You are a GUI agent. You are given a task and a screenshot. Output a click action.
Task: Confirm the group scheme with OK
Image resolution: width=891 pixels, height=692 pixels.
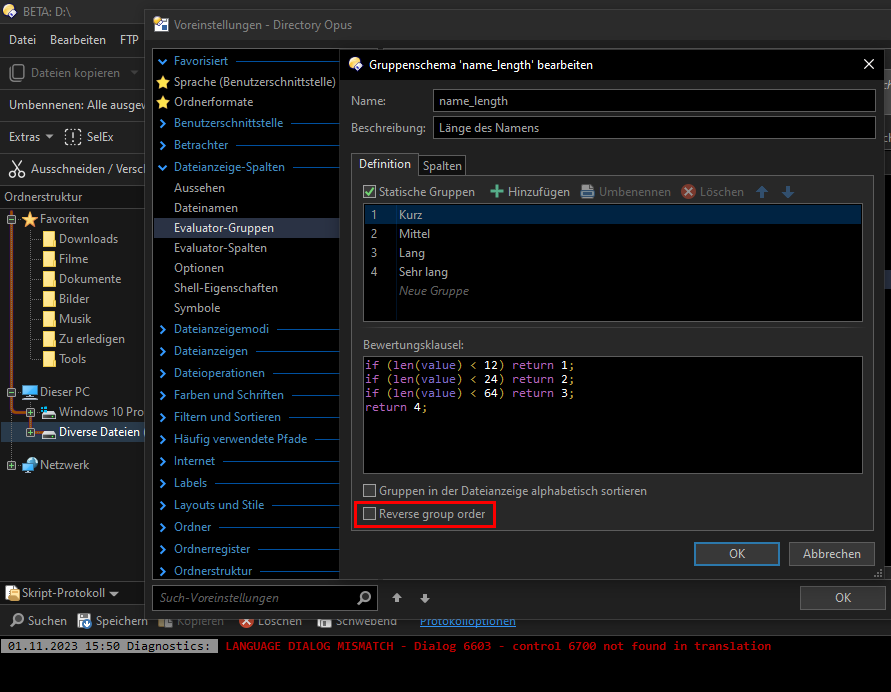pyautogui.click(x=737, y=554)
